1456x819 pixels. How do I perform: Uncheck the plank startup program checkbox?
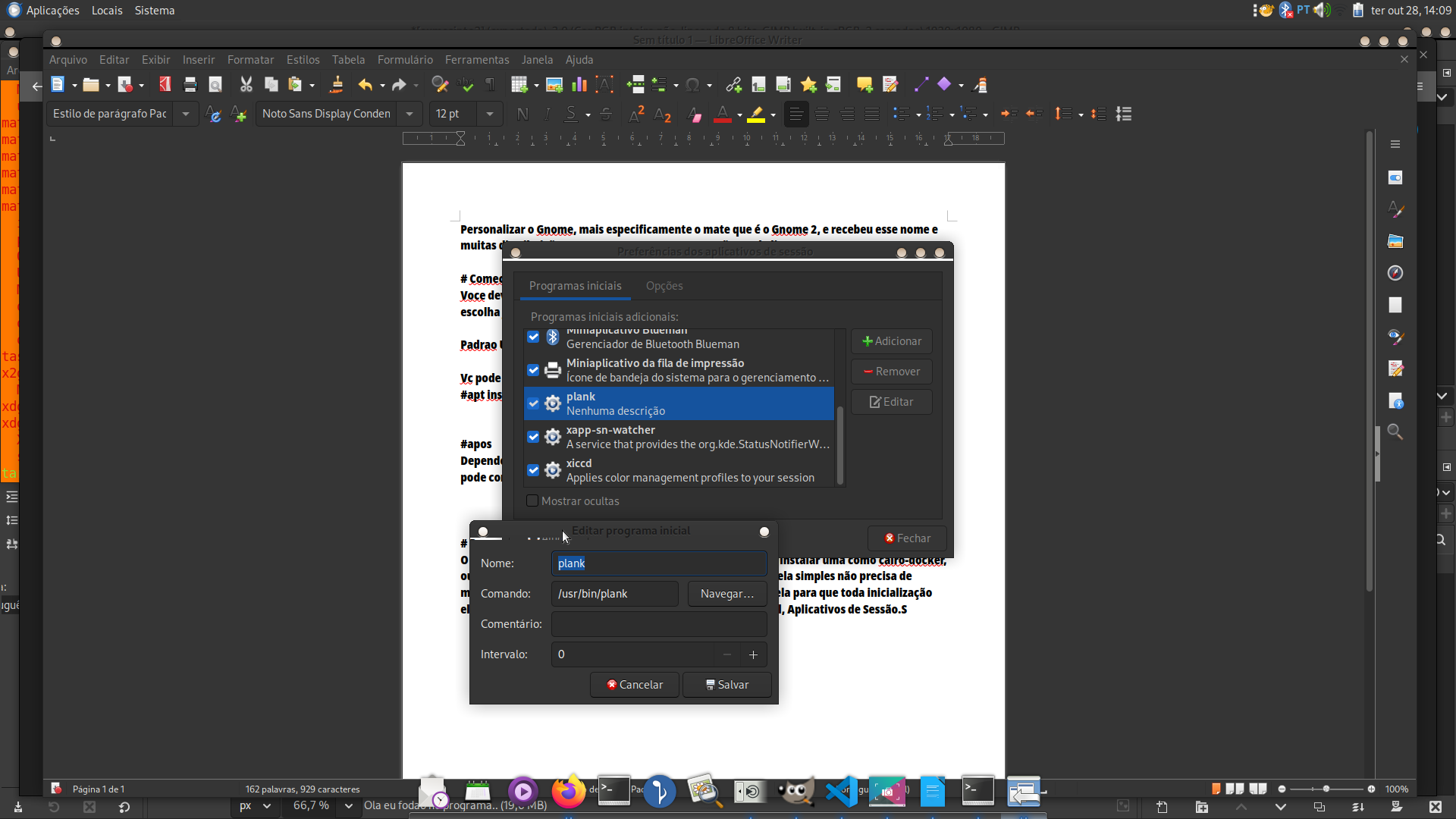click(533, 403)
